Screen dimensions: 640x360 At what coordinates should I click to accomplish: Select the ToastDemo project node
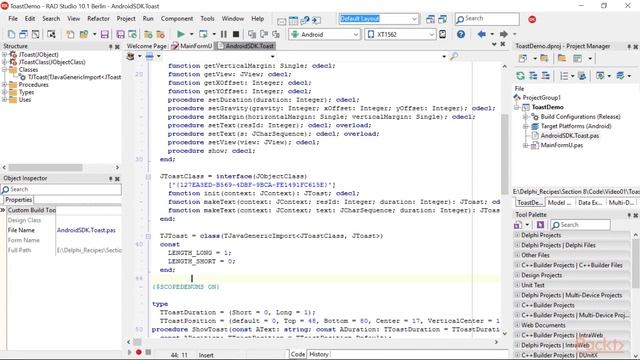[x=548, y=107]
